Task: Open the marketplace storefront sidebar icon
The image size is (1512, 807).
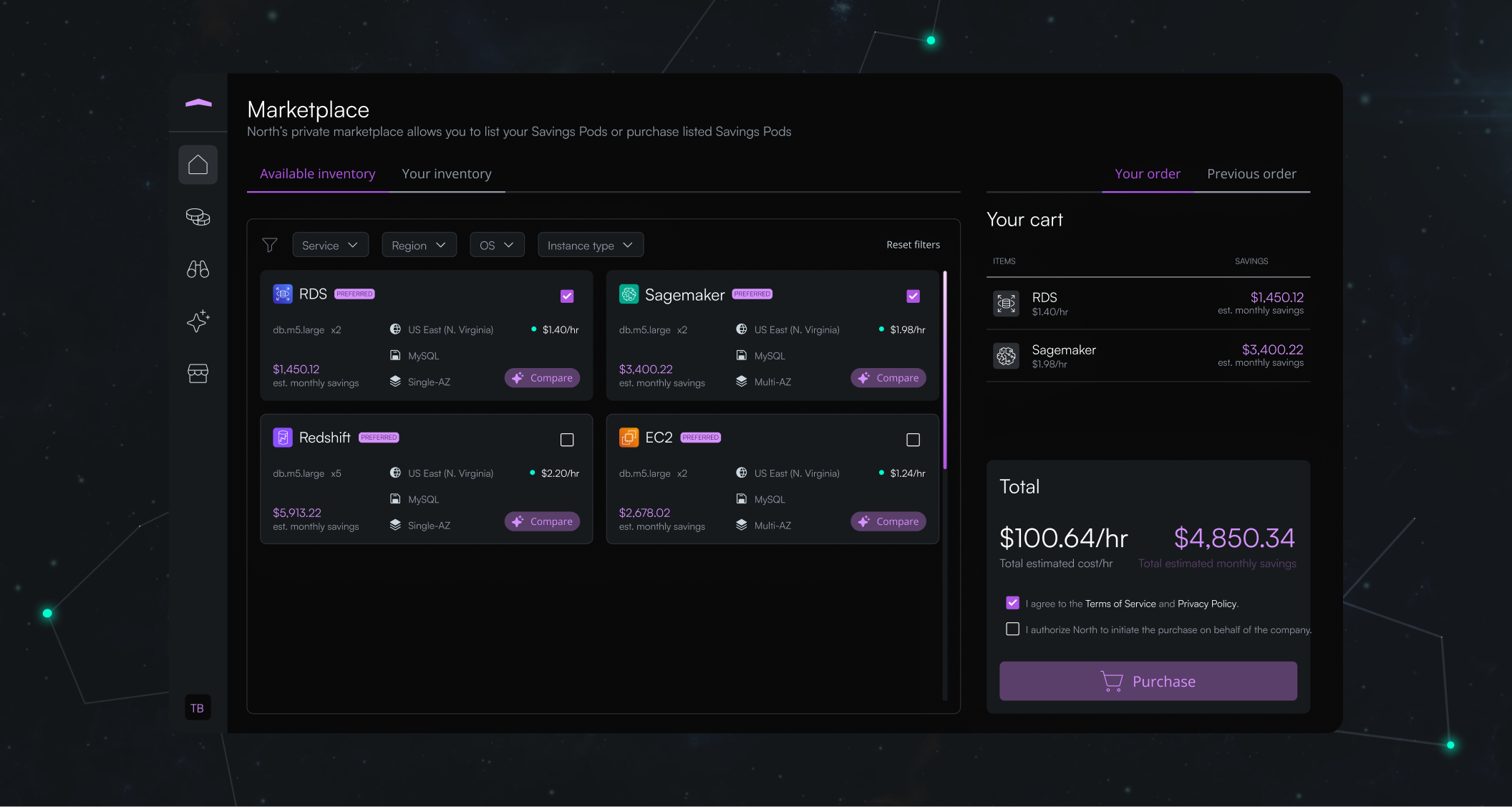Action: click(198, 373)
